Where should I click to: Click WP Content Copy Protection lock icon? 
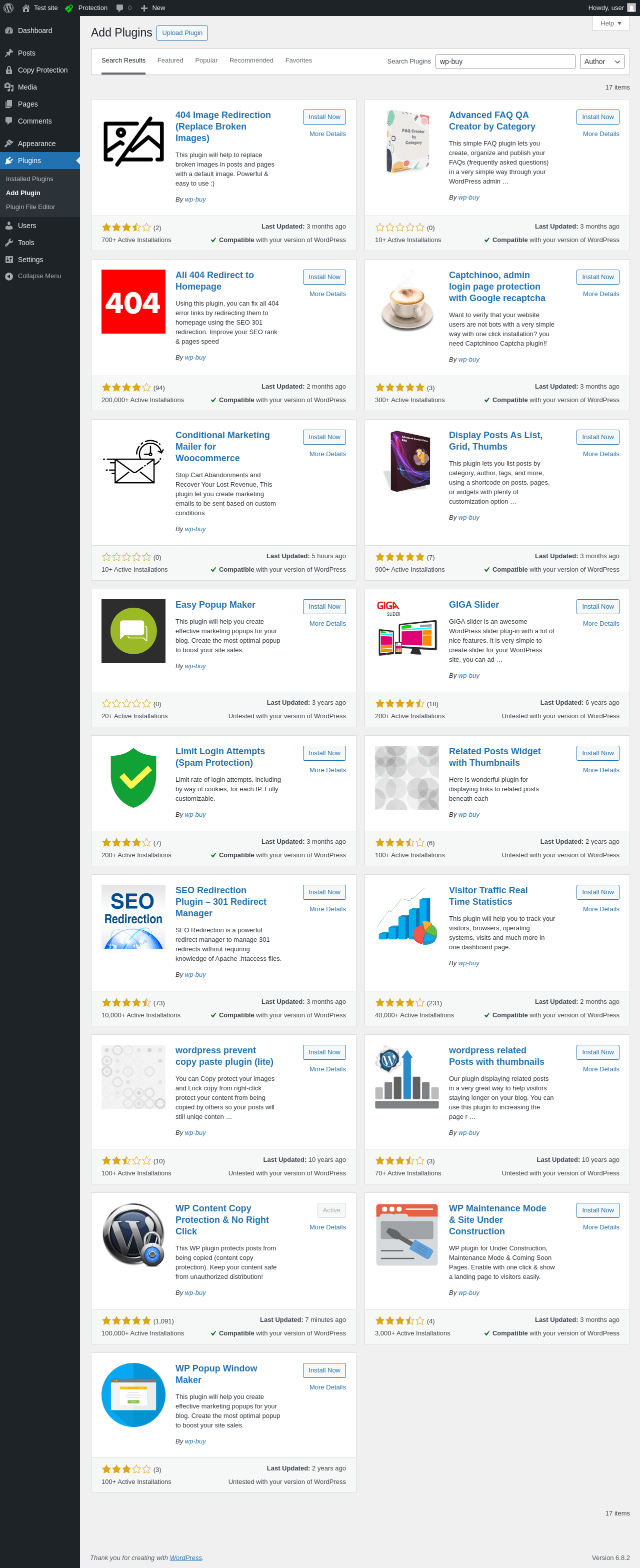[x=133, y=1235]
